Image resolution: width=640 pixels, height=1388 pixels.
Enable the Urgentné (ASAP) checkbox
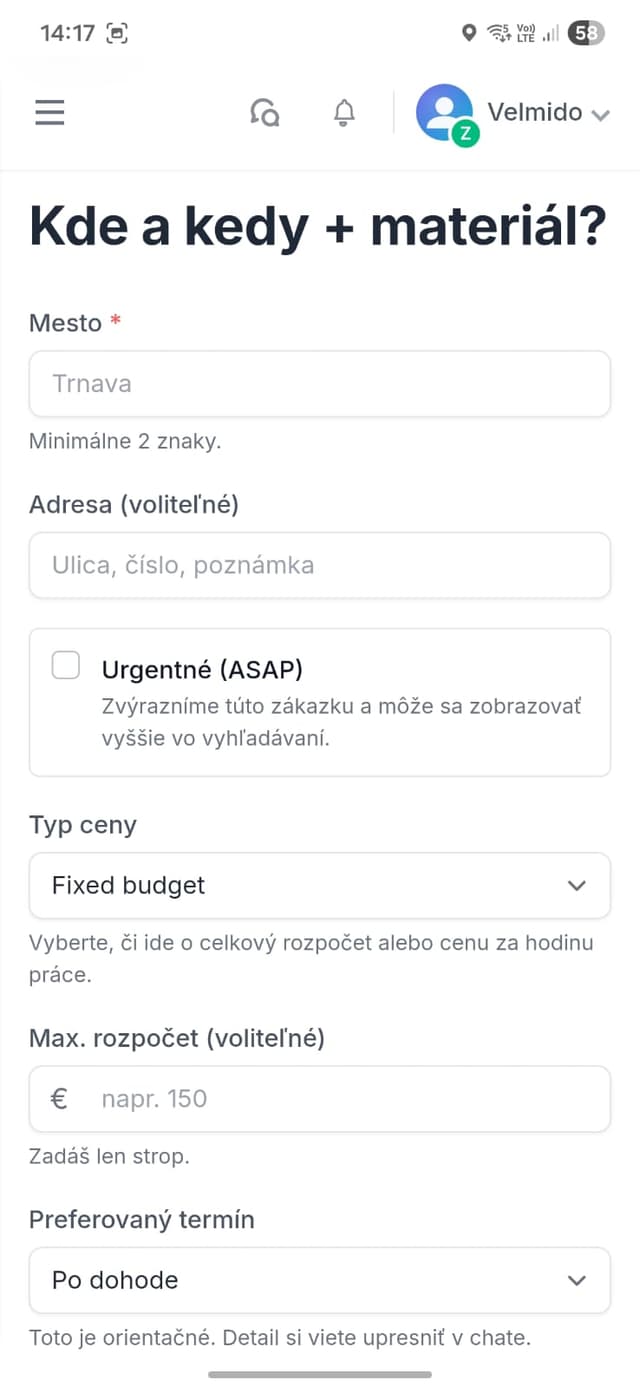click(65, 664)
